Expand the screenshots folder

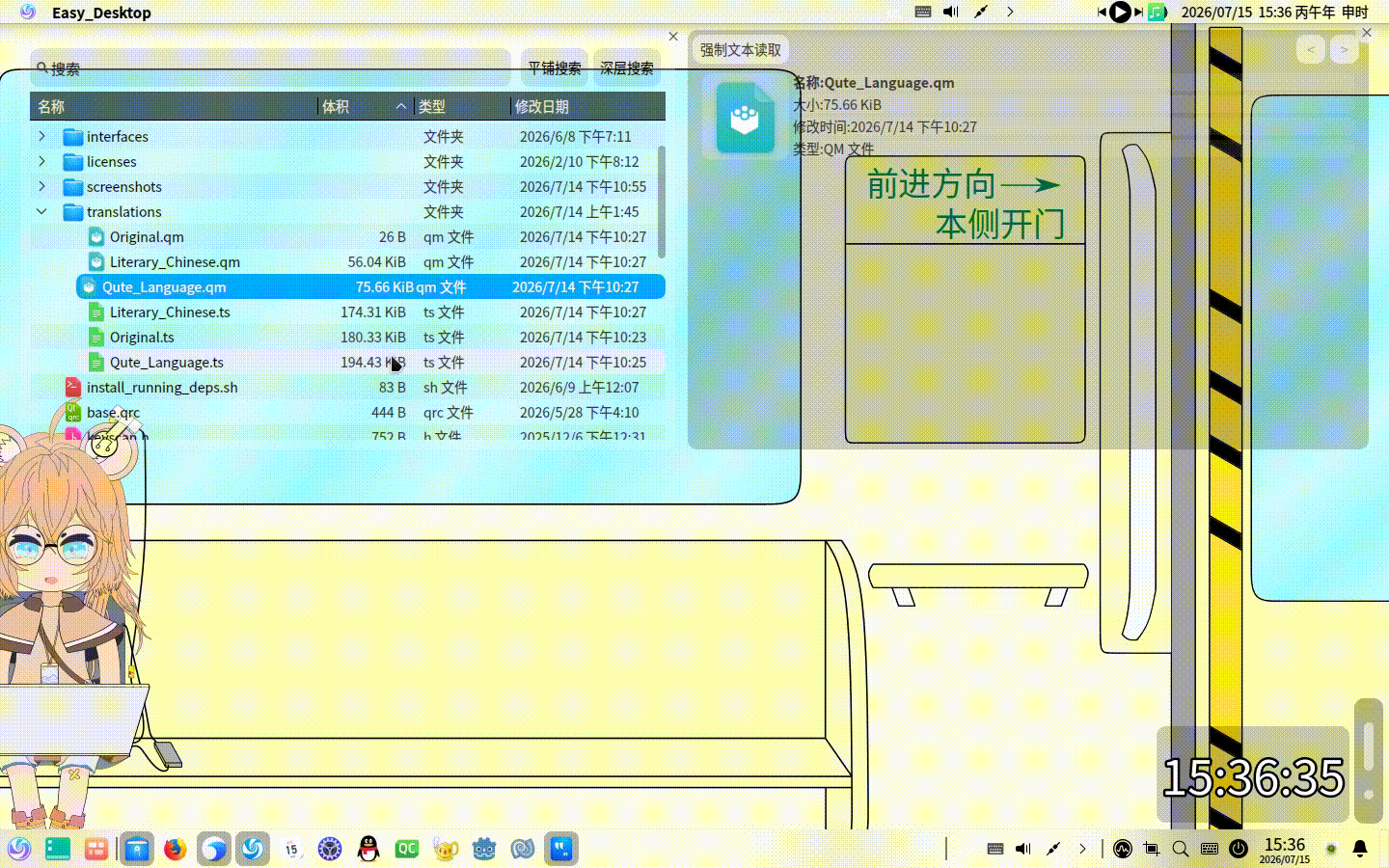coord(41,186)
